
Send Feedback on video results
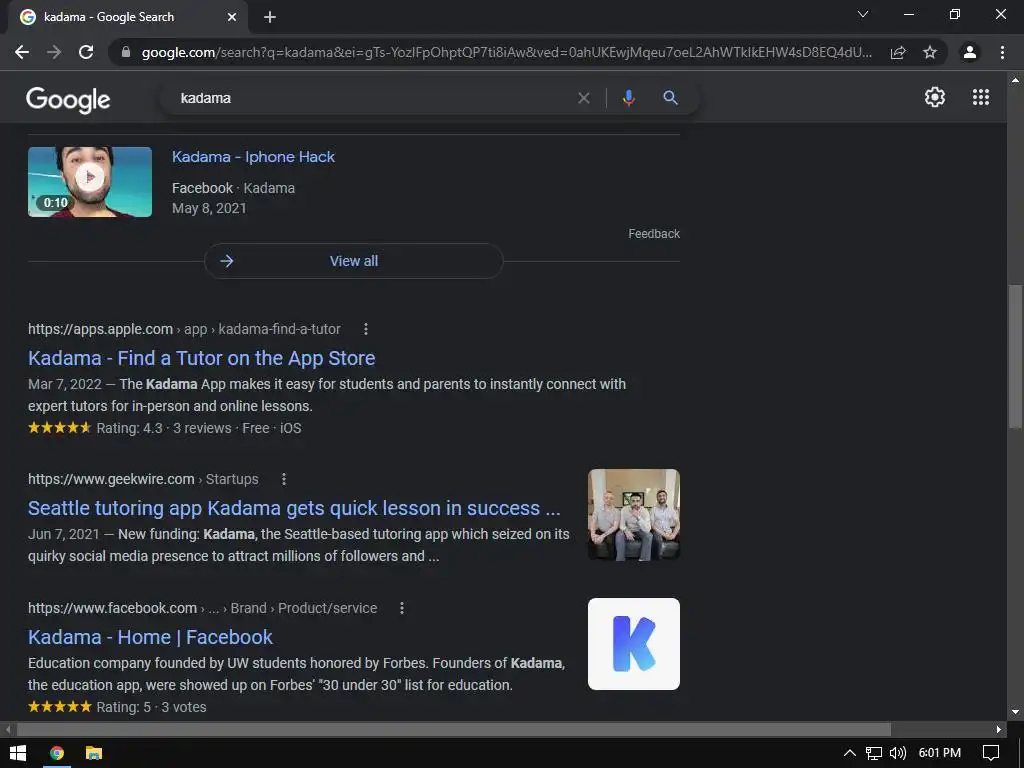pyautogui.click(x=654, y=234)
